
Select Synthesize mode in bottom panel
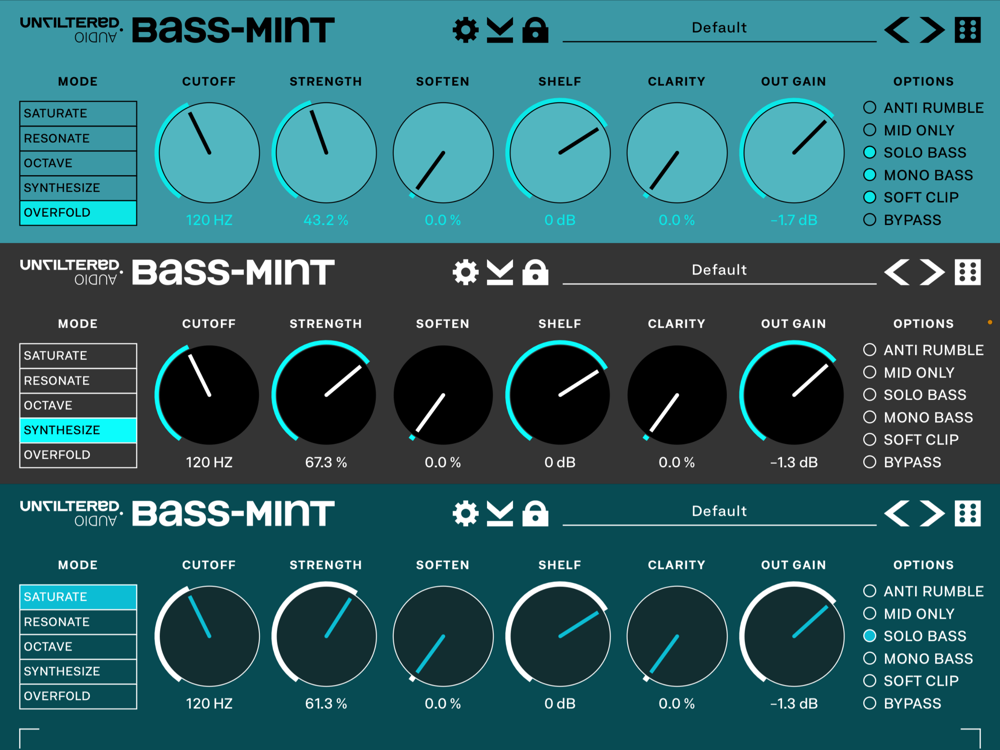click(78, 671)
